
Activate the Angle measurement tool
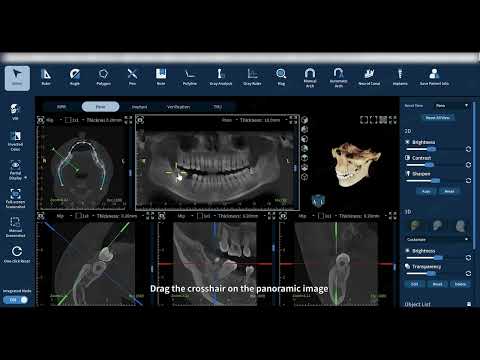75,77
